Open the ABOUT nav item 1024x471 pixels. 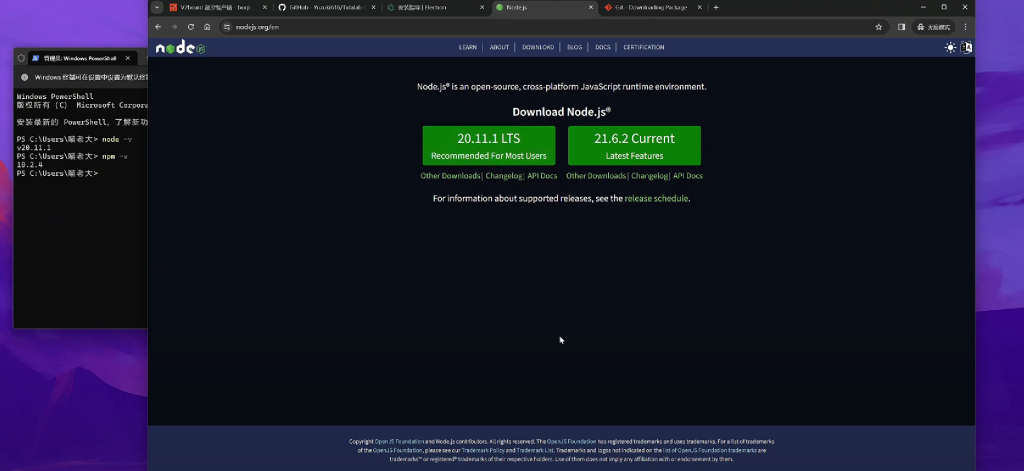coord(499,47)
